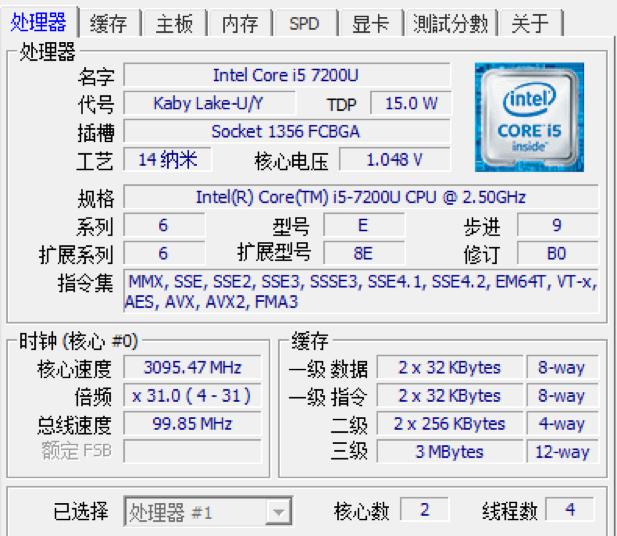This screenshot has width=617, height=536.
Task: Click the 一级 数据 size 2 x 32 KBytes
Action: 450,367
